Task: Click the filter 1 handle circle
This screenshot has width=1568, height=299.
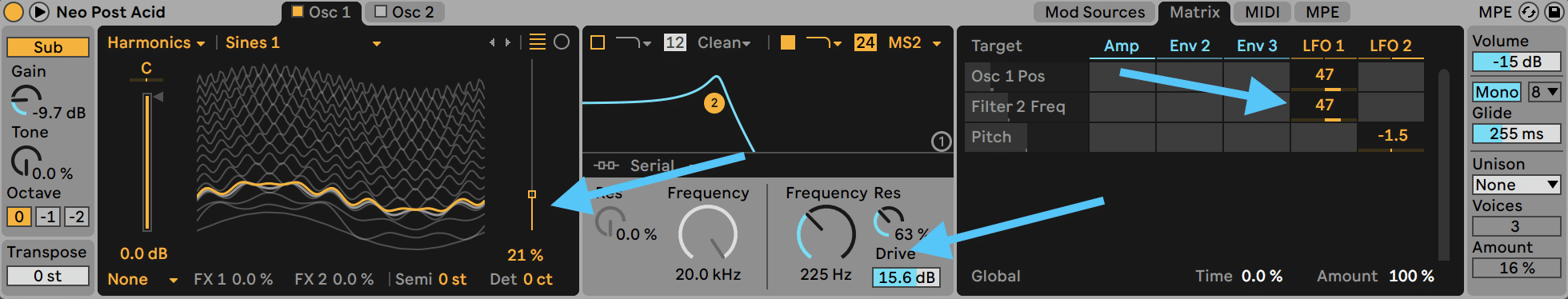Action: [942, 142]
